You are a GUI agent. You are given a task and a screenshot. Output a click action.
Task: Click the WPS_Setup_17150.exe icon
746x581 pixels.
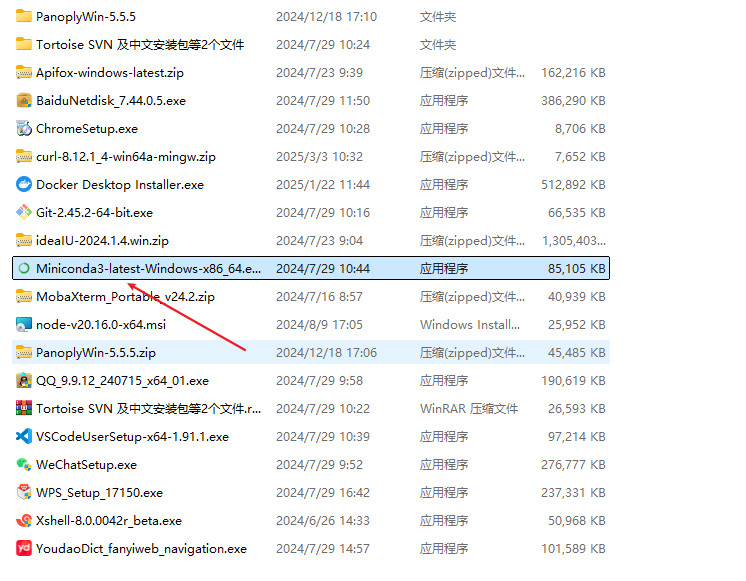[x=24, y=492]
